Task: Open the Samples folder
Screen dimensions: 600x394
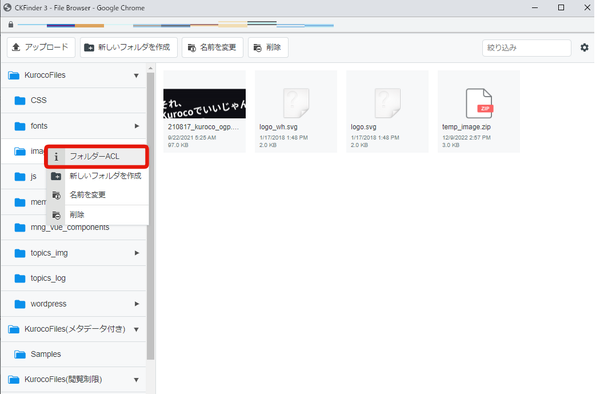Action: coord(74,354)
